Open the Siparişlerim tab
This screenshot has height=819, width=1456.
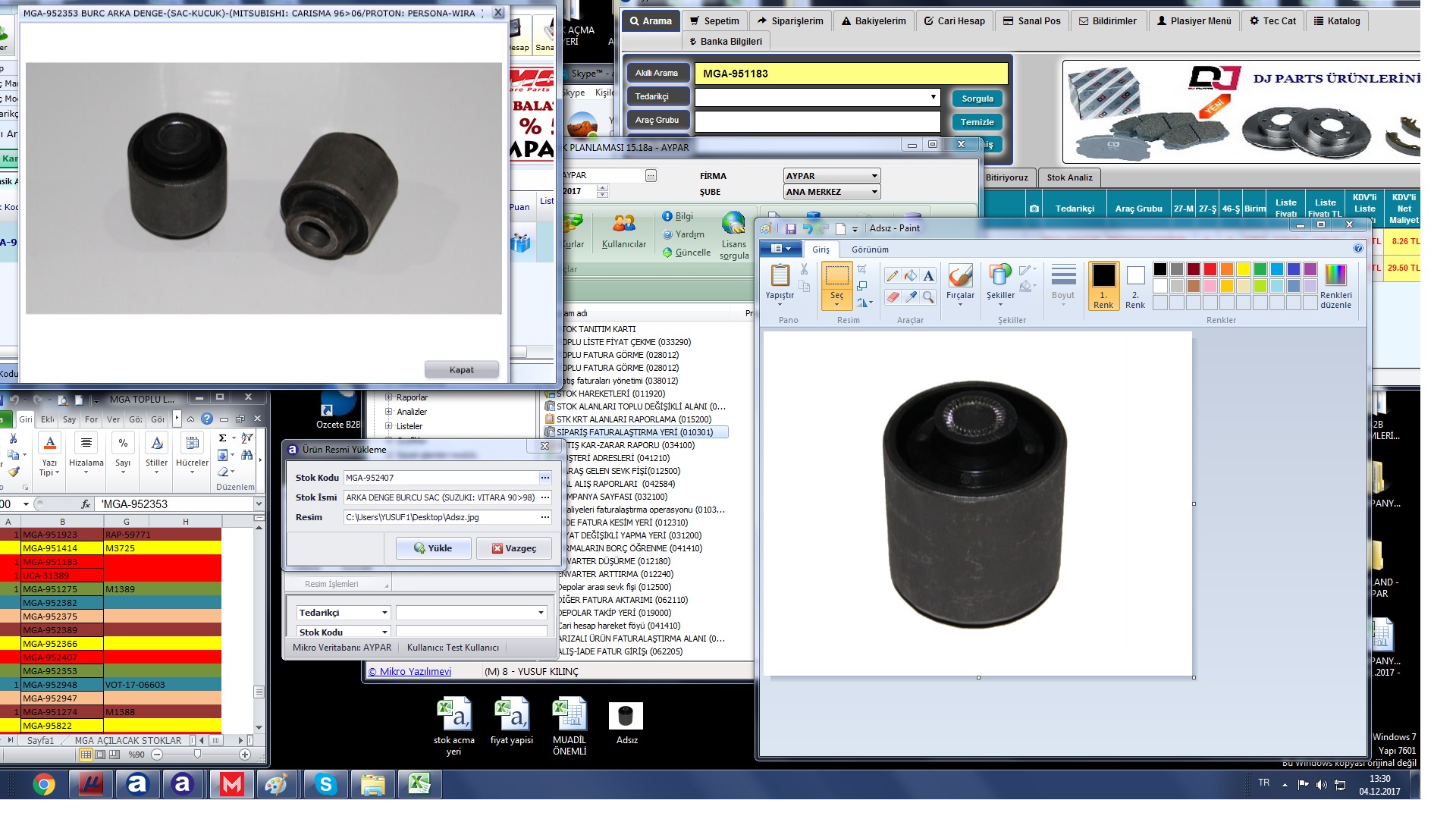coord(790,21)
